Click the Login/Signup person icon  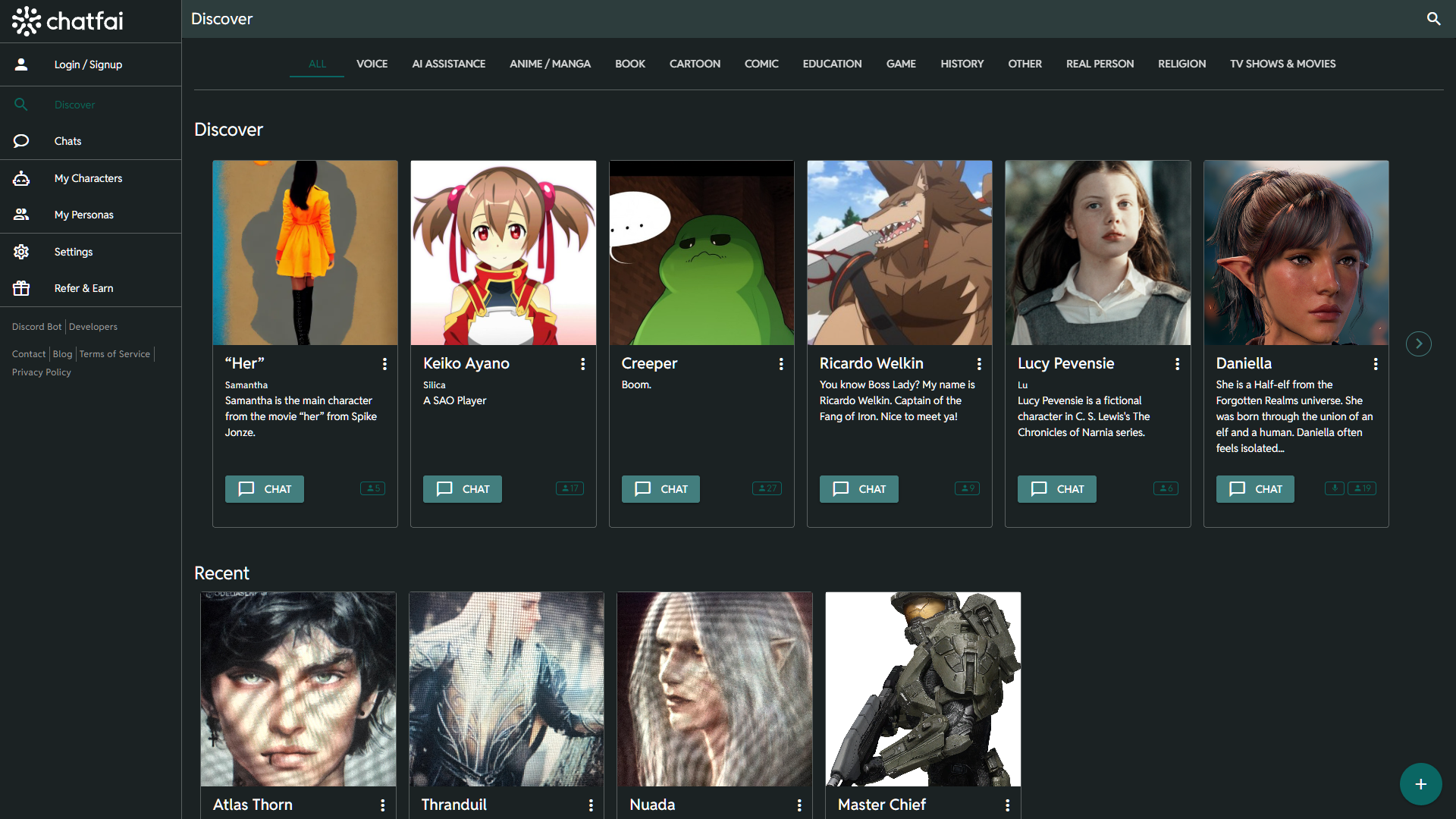(x=20, y=64)
